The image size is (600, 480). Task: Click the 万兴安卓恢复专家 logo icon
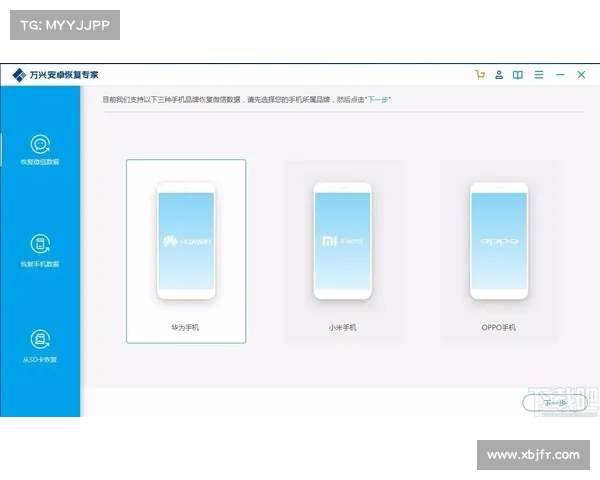pos(19,75)
